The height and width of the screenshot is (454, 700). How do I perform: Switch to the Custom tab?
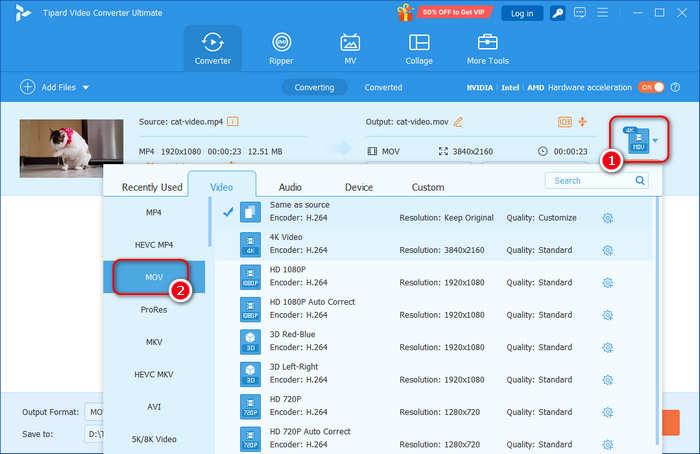coord(428,187)
